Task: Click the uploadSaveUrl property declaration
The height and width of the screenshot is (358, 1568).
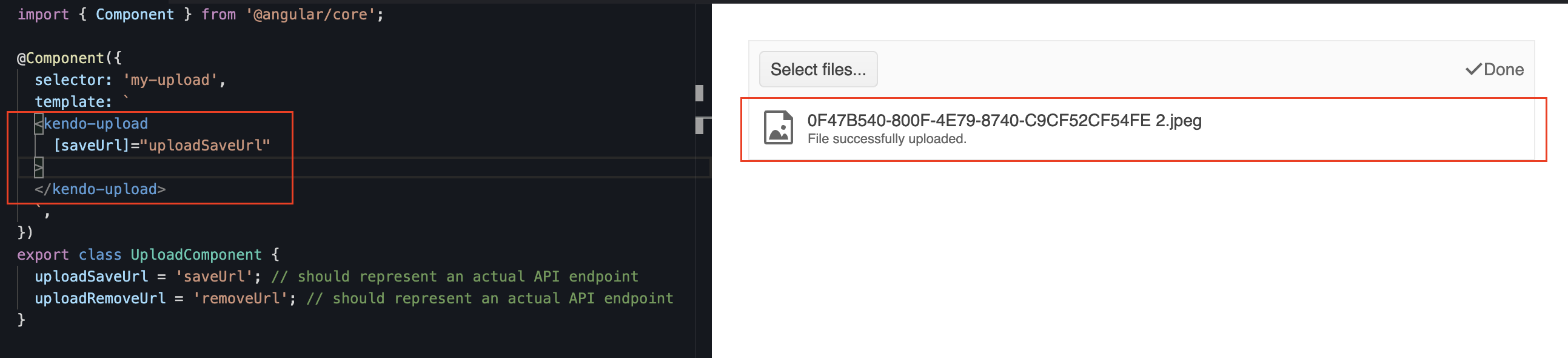Action: pos(92,277)
